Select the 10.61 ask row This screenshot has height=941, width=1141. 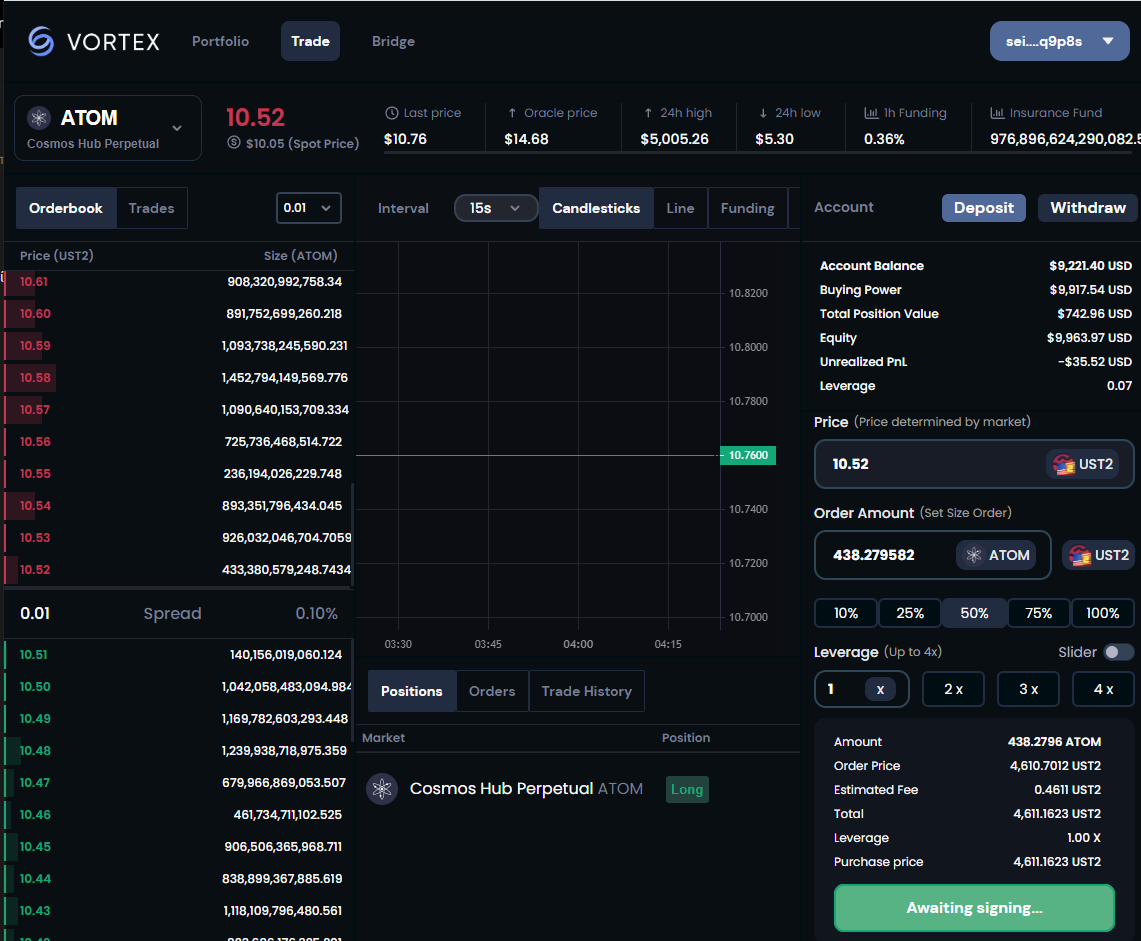pyautogui.click(x=179, y=282)
